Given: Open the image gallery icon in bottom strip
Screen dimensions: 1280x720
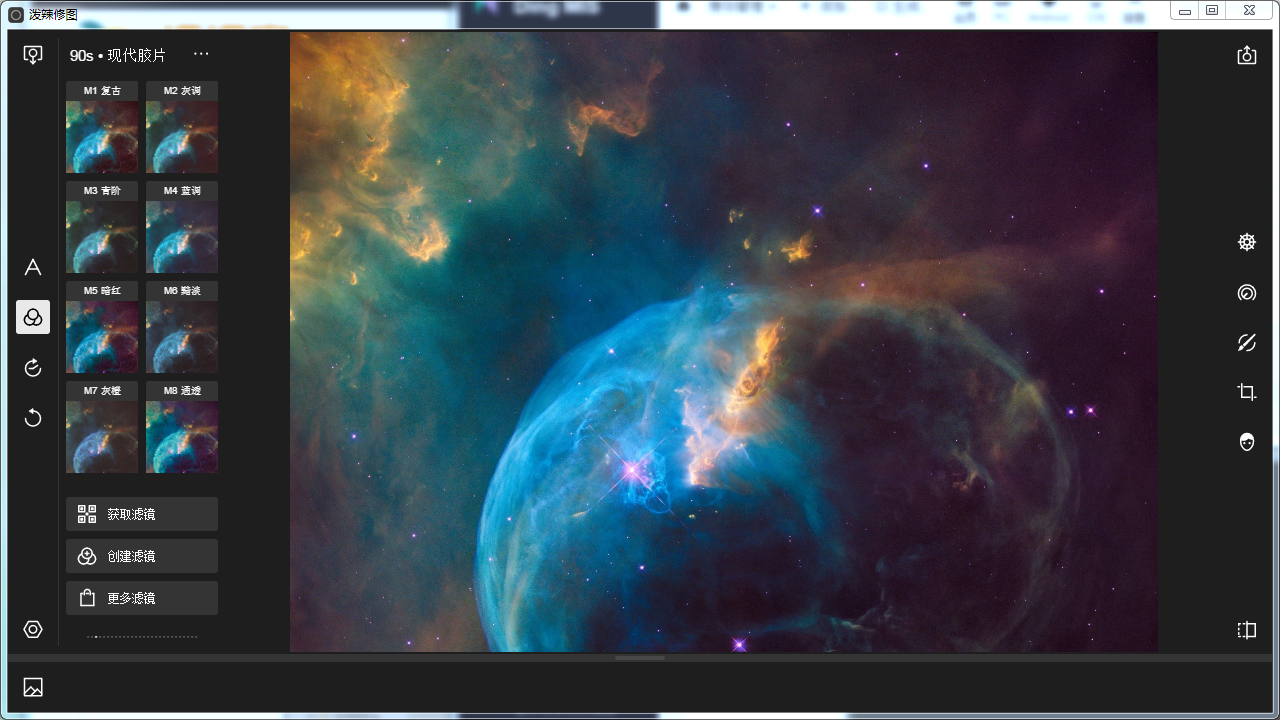Looking at the screenshot, I should pos(33,687).
